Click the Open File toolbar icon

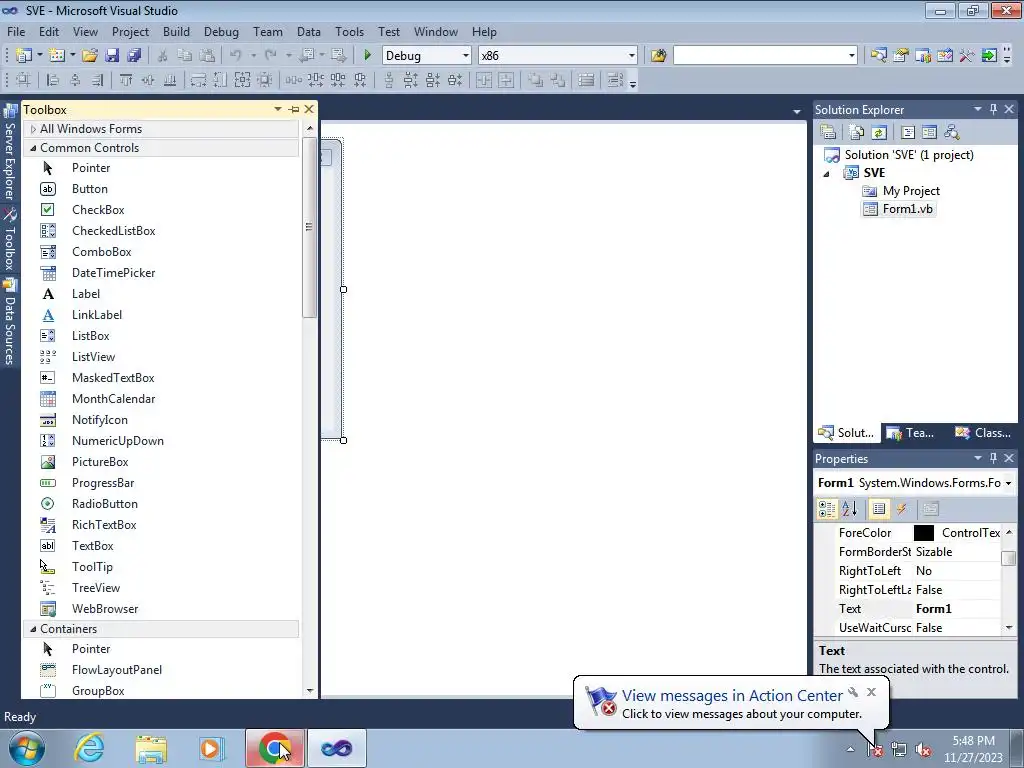pos(89,56)
